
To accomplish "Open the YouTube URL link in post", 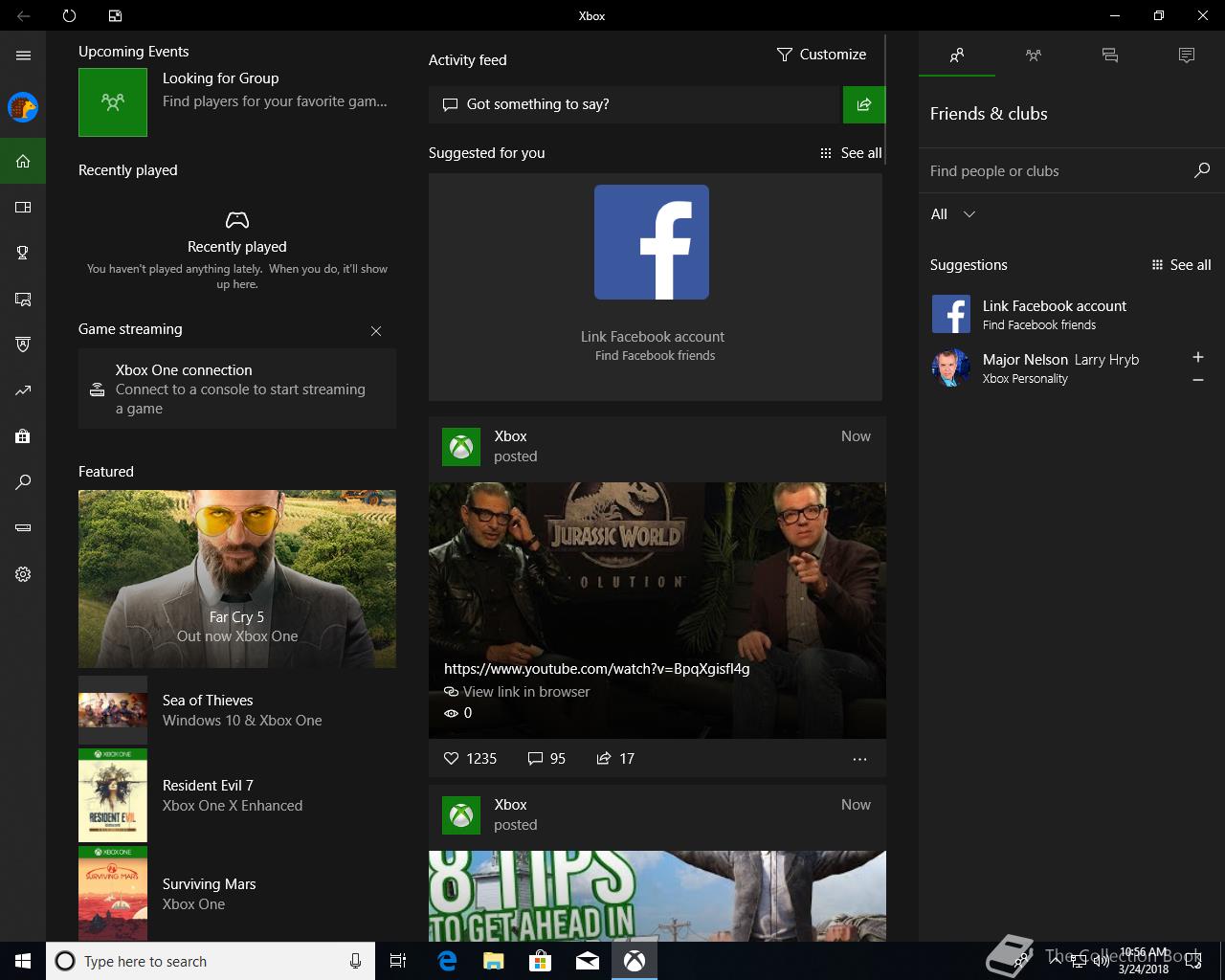I will pos(597,669).
